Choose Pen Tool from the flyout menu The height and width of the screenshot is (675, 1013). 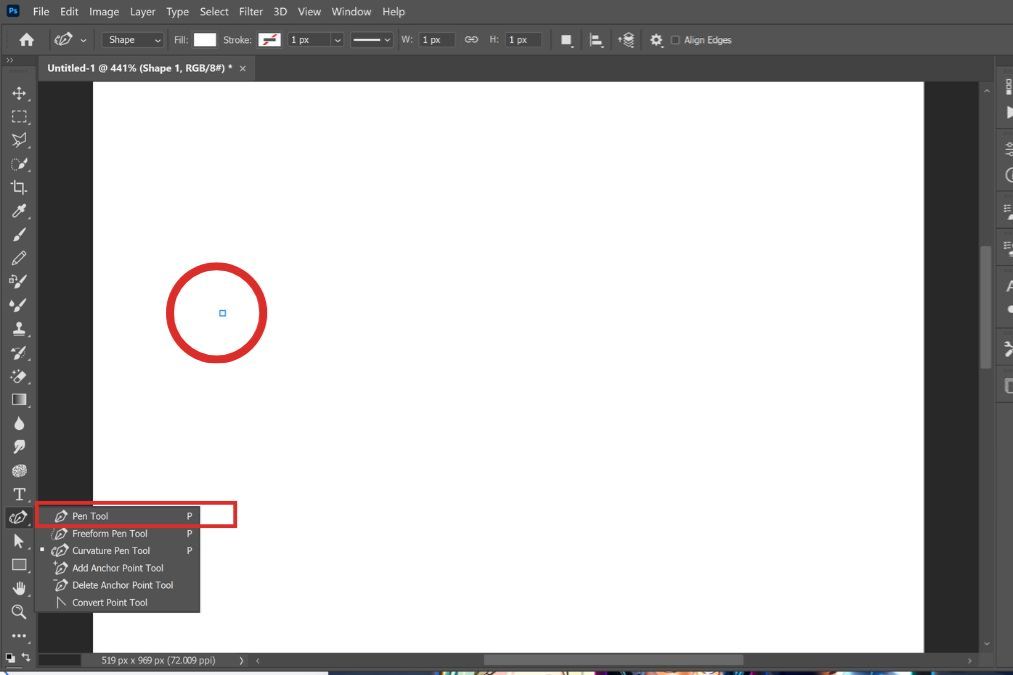pos(90,516)
